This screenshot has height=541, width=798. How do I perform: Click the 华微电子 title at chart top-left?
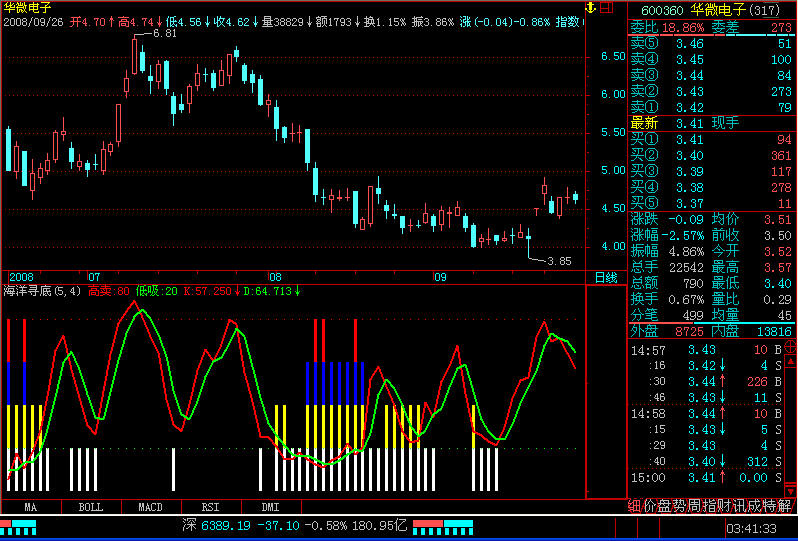click(27, 8)
